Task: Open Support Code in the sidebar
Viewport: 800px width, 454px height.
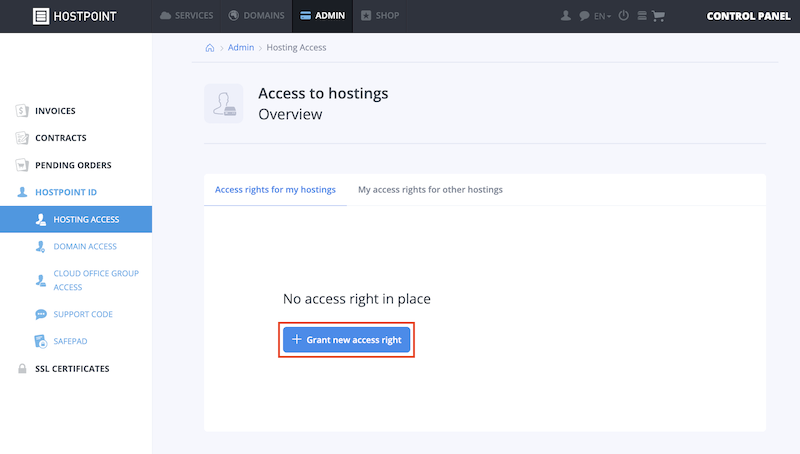Action: pos(83,314)
